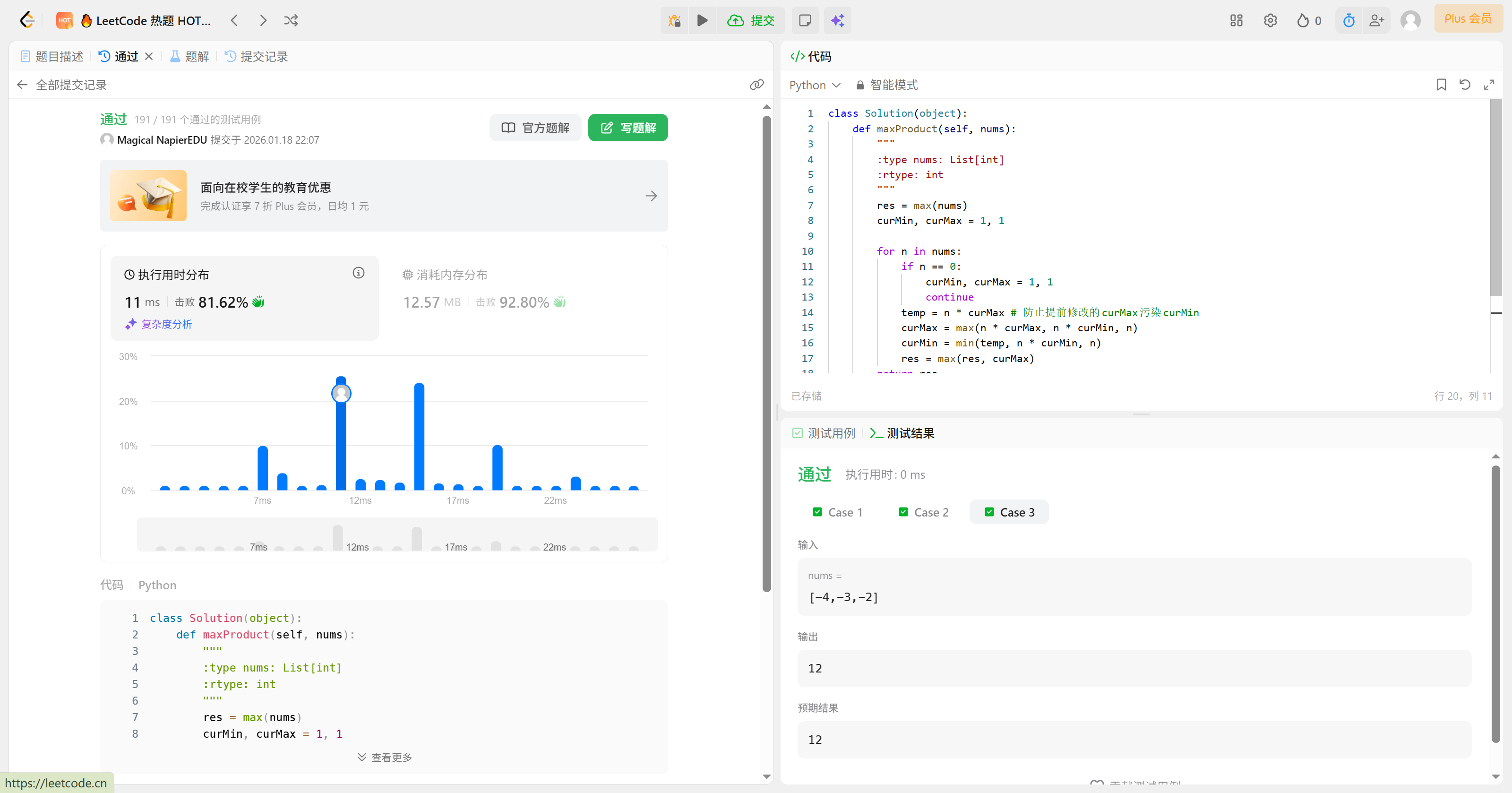Open 复杂度分析 link
The width and height of the screenshot is (1512, 793).
point(166,324)
